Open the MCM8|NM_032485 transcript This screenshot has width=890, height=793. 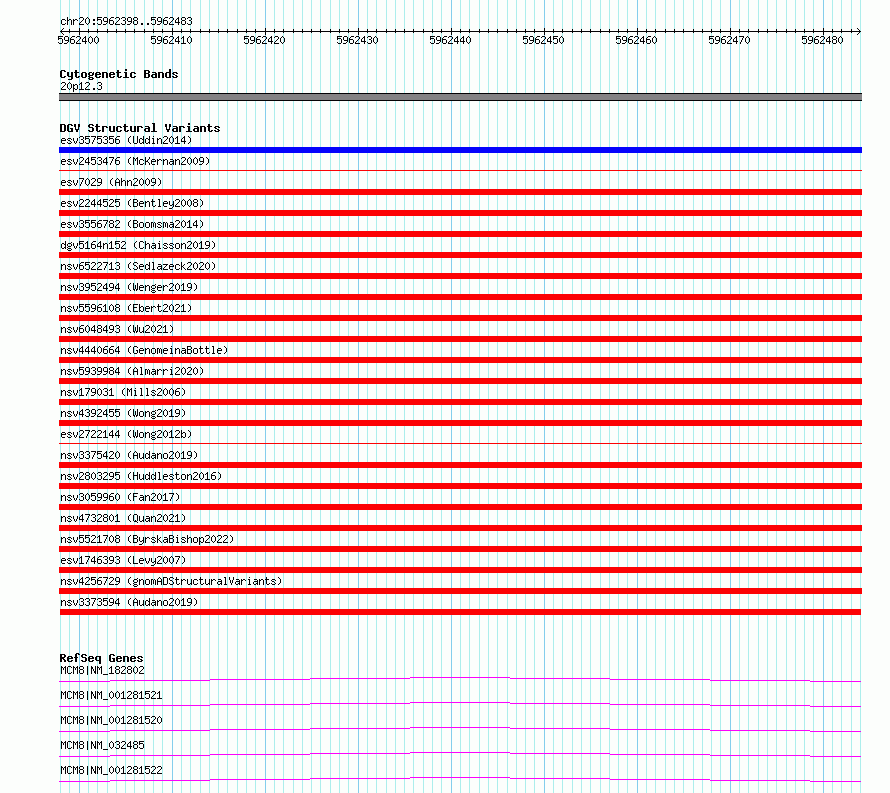(x=102, y=745)
